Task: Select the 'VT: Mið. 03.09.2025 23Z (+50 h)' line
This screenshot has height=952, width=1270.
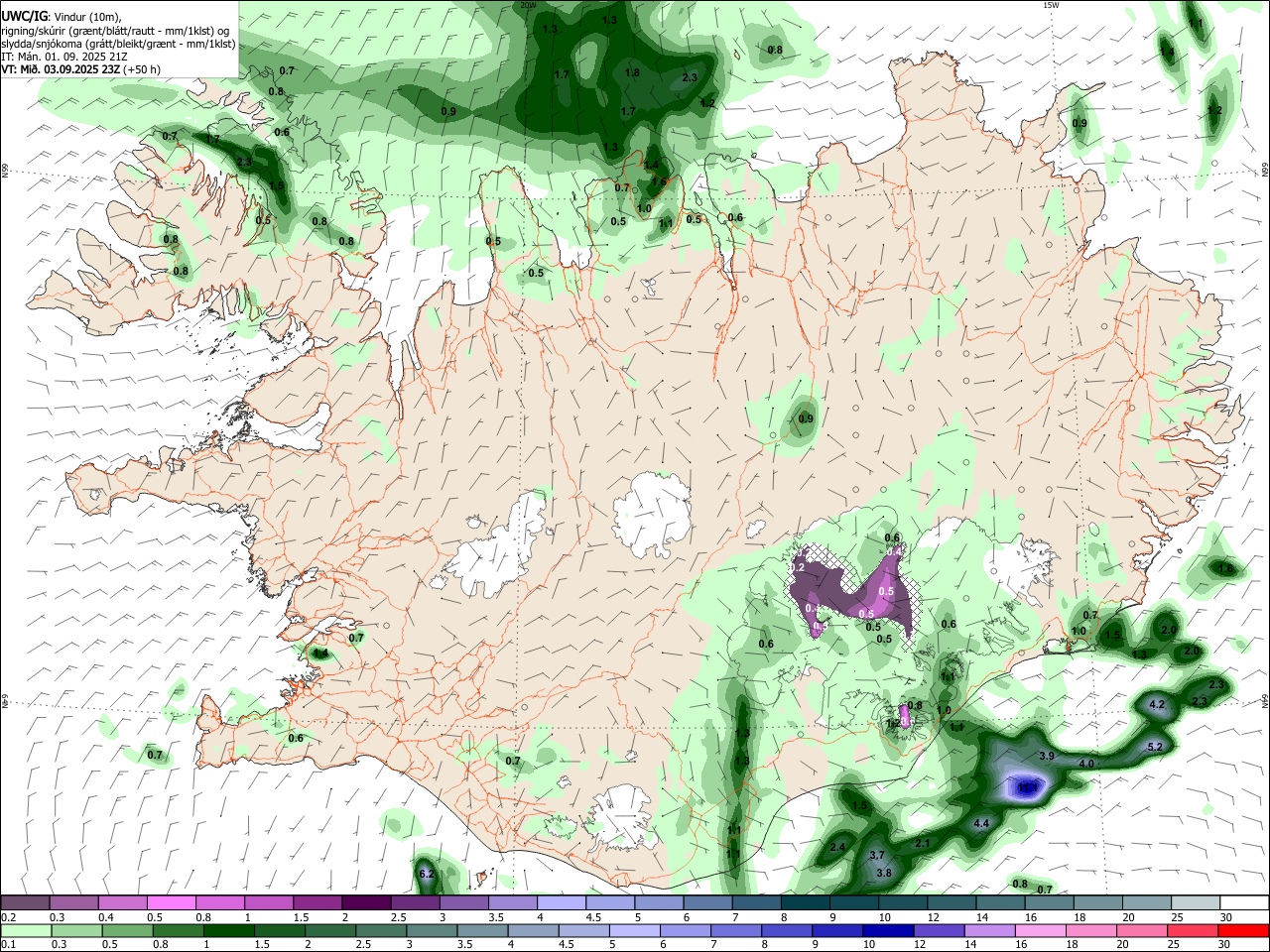Action: coord(80,69)
